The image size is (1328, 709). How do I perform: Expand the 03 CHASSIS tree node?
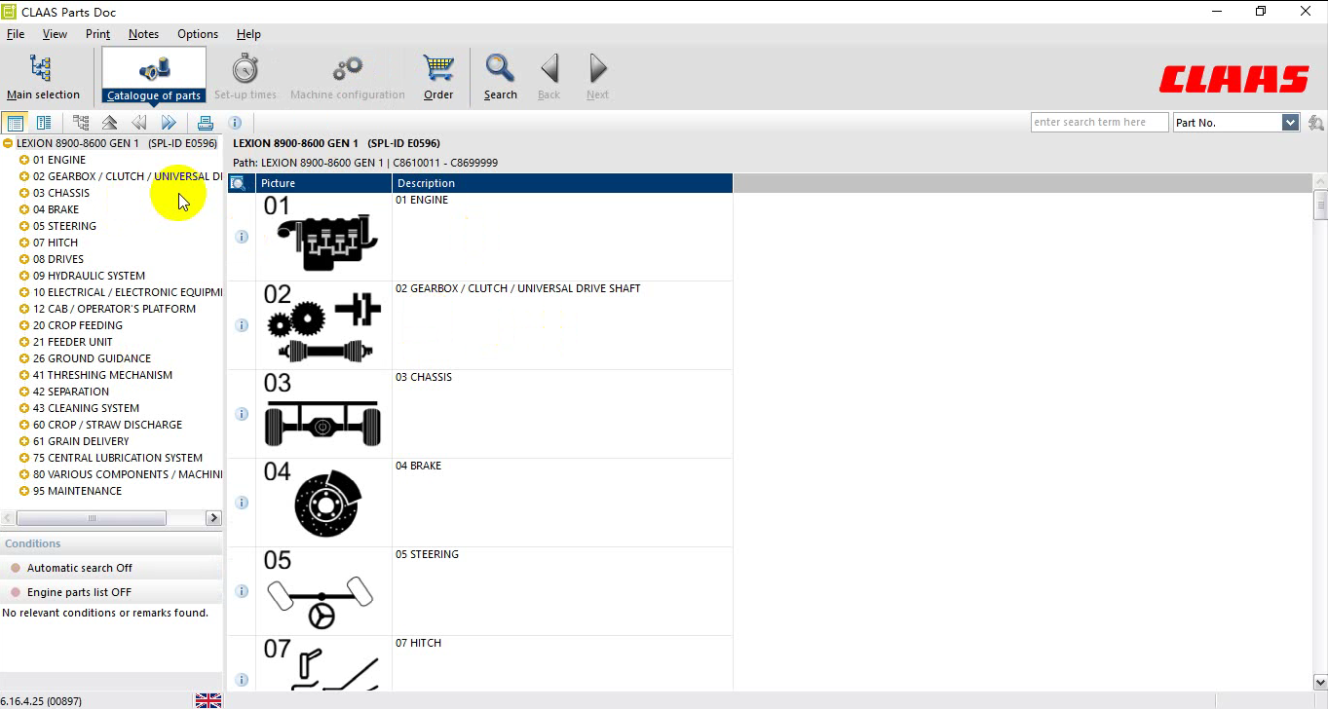[24, 193]
